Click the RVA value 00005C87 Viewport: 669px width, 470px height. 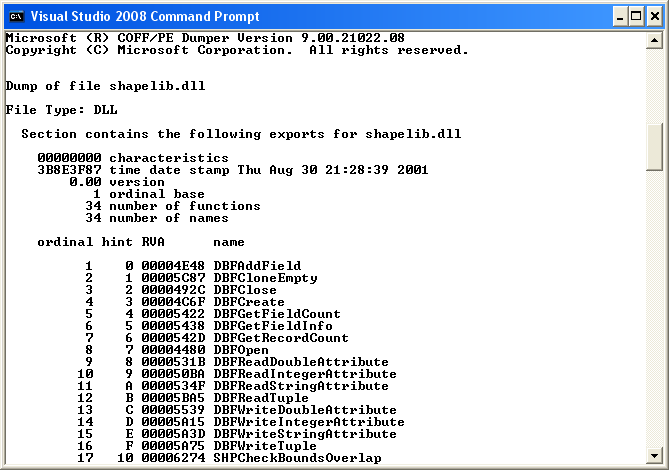click(x=173, y=278)
